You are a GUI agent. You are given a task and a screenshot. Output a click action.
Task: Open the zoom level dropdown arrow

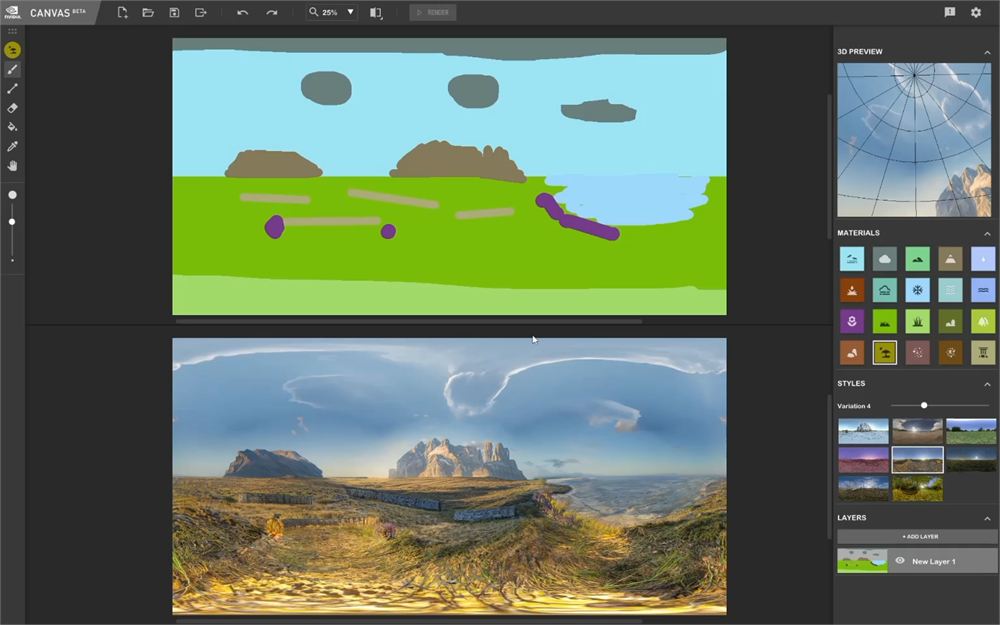pos(350,11)
